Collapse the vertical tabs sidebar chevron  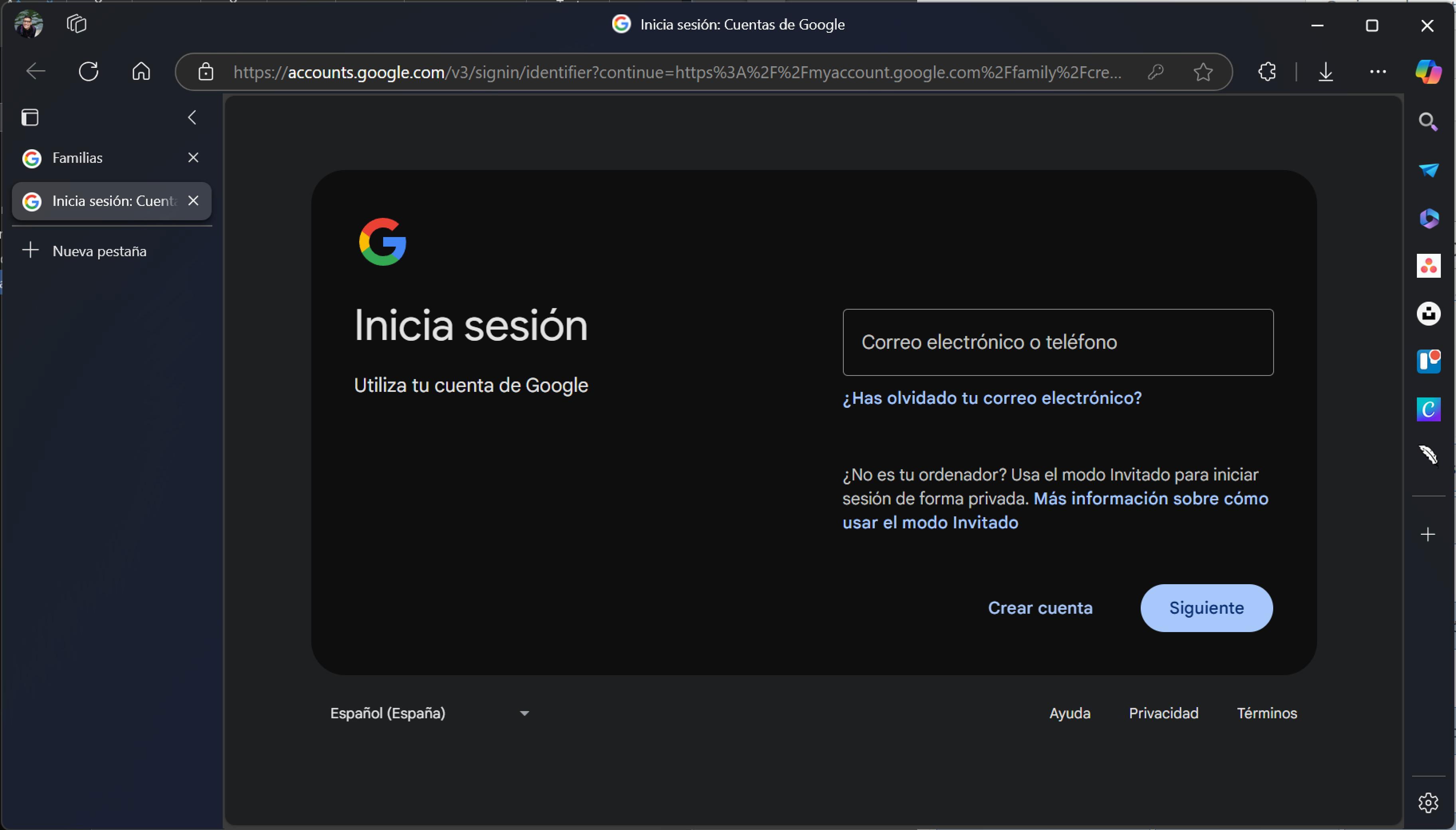192,117
